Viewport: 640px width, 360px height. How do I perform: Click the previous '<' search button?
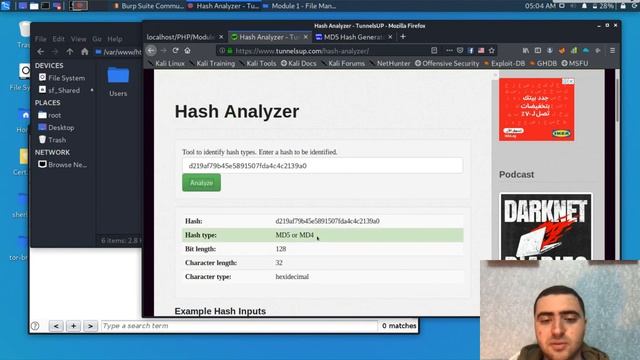56,326
